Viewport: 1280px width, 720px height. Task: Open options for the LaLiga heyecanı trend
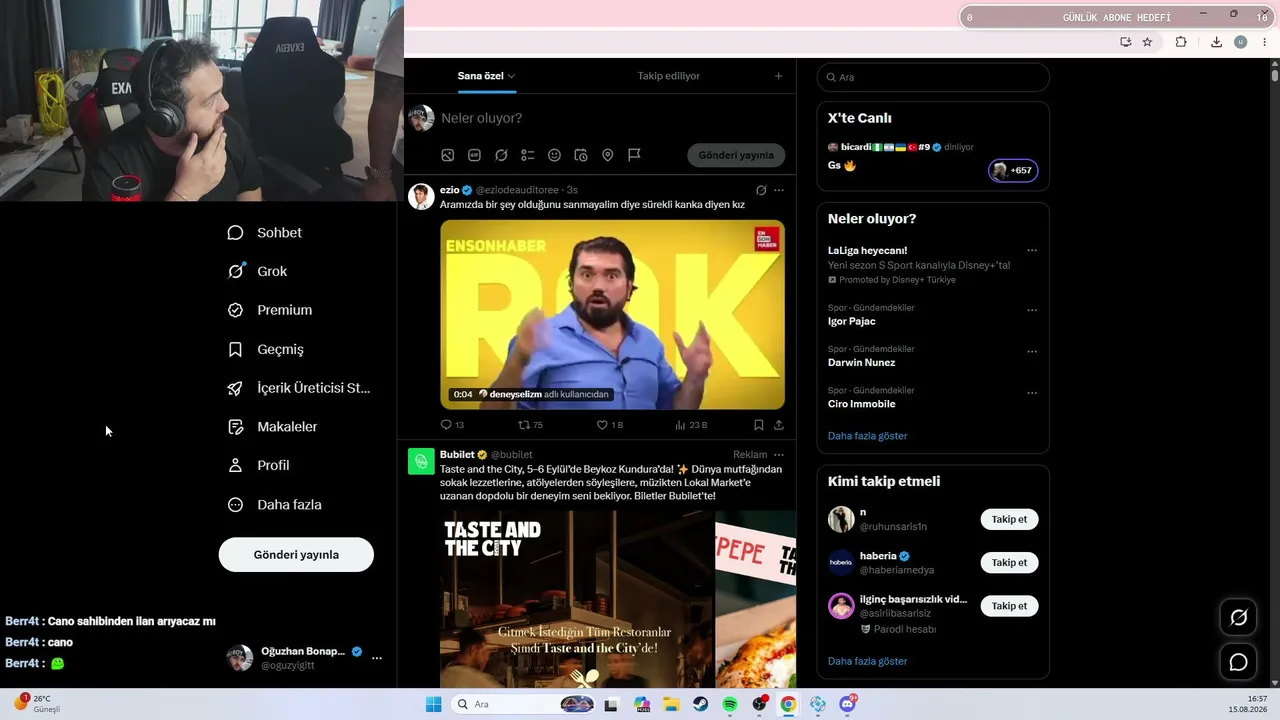tap(1032, 251)
